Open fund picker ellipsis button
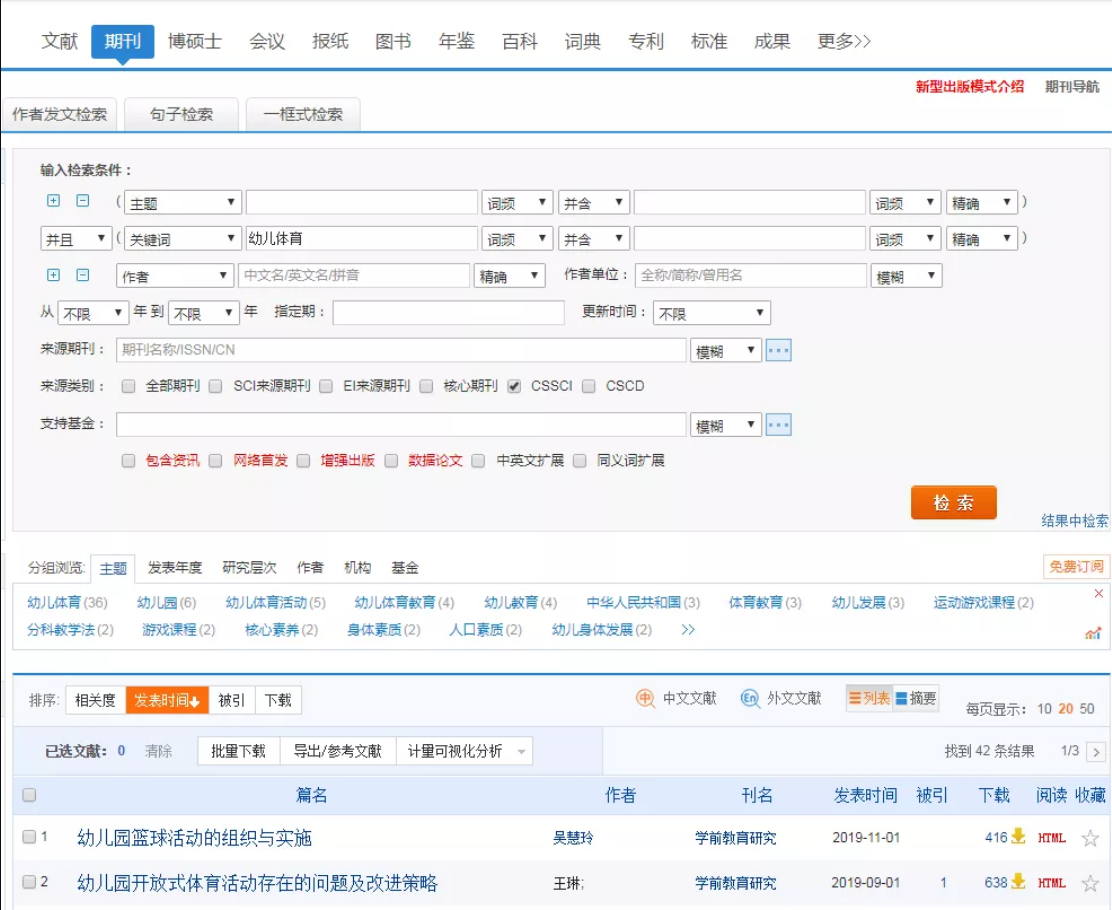 pos(778,425)
